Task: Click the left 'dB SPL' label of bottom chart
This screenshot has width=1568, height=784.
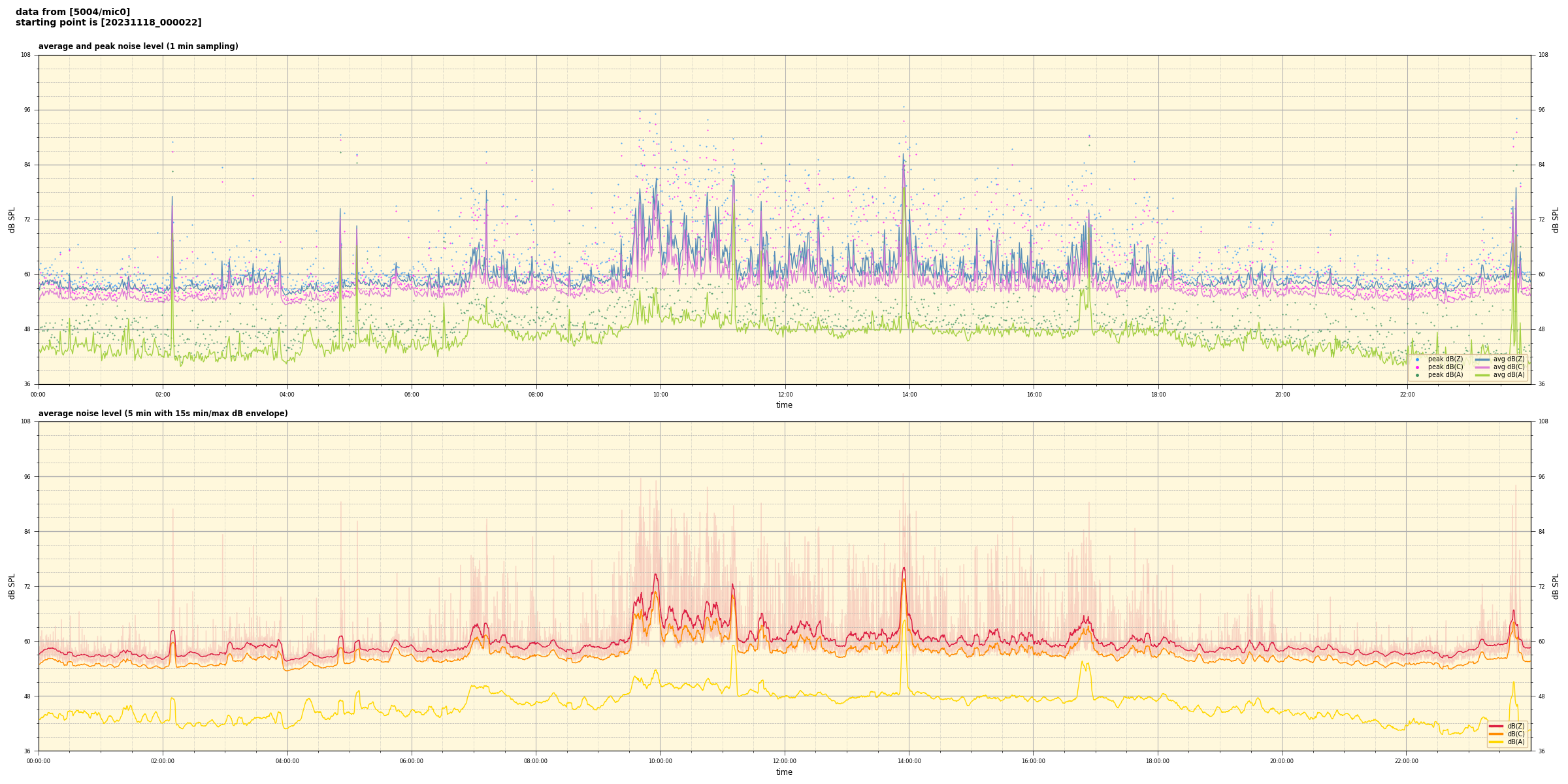Action: click(x=12, y=586)
